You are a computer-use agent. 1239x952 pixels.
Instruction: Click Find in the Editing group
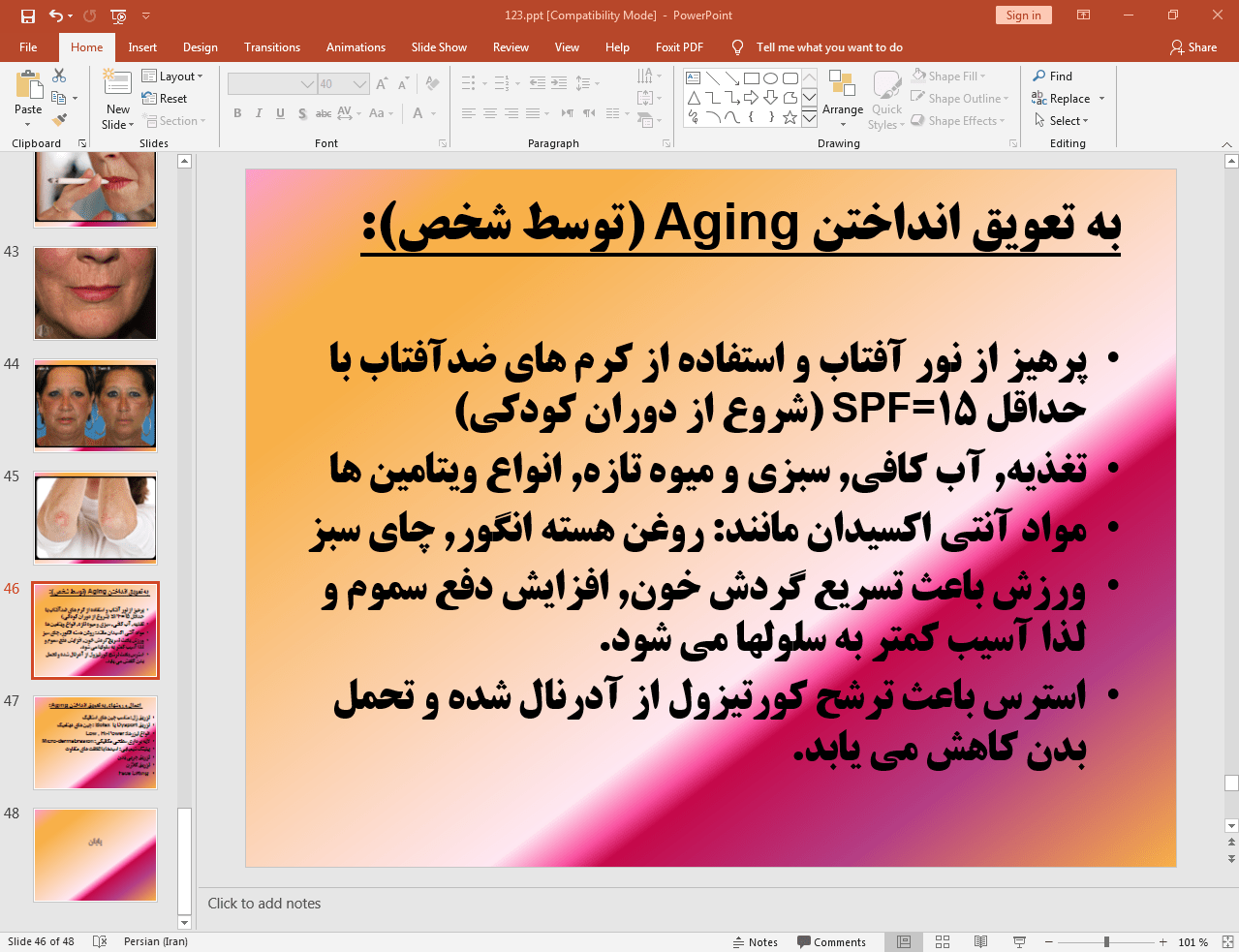coord(1053,77)
